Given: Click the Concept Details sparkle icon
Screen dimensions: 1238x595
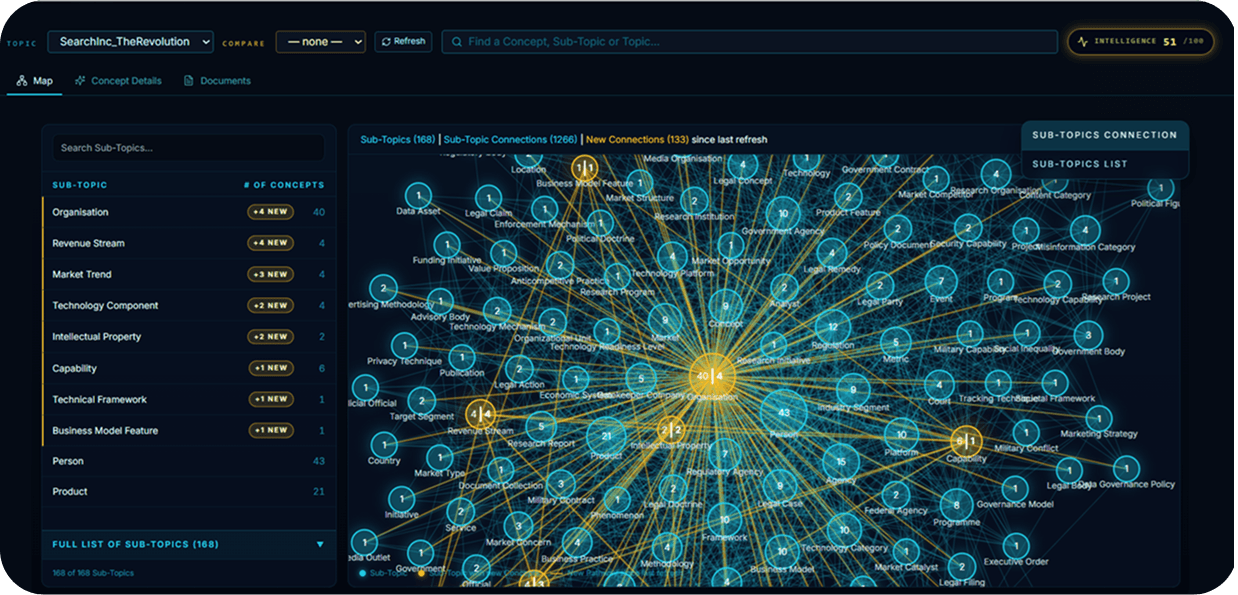Looking at the screenshot, I should (x=80, y=81).
